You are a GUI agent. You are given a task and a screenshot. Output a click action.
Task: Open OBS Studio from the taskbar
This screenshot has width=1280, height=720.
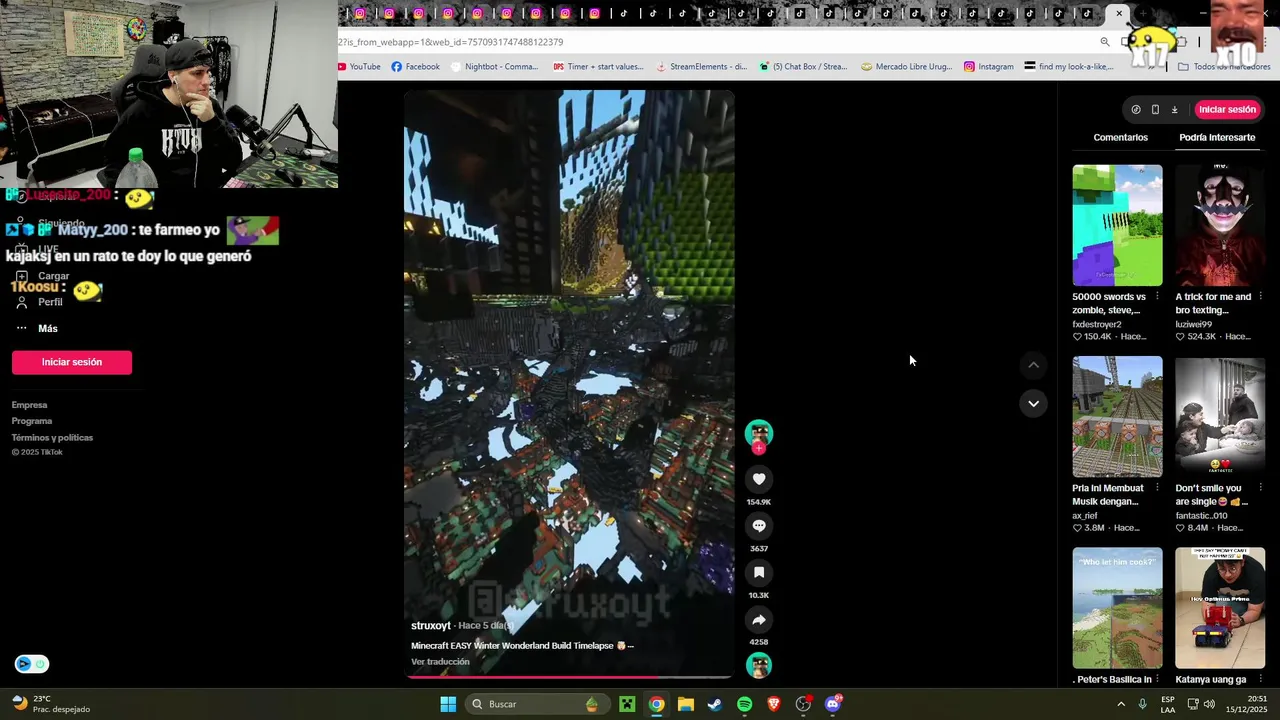pyautogui.click(x=803, y=704)
